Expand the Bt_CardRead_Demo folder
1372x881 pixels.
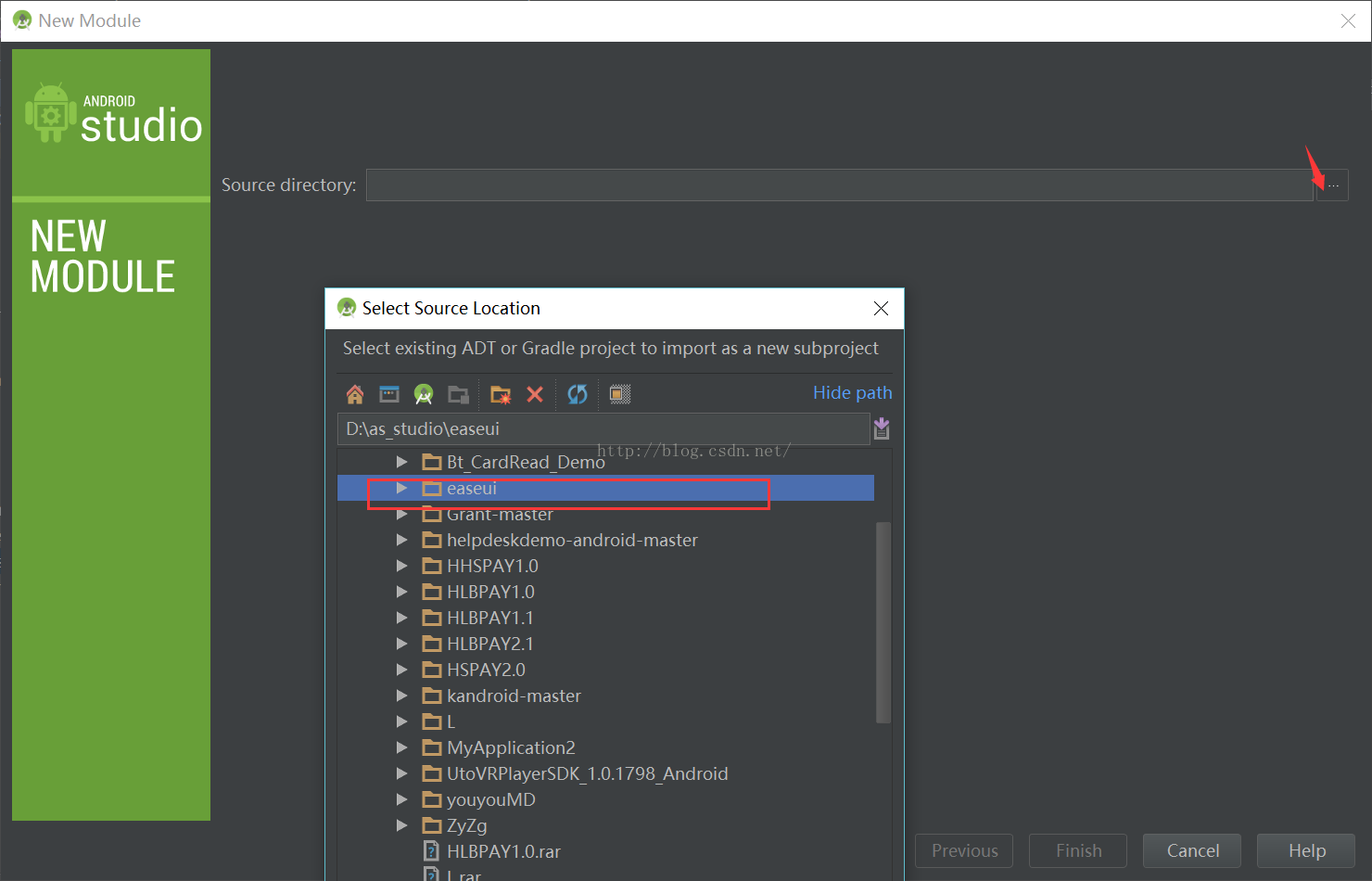click(x=401, y=462)
